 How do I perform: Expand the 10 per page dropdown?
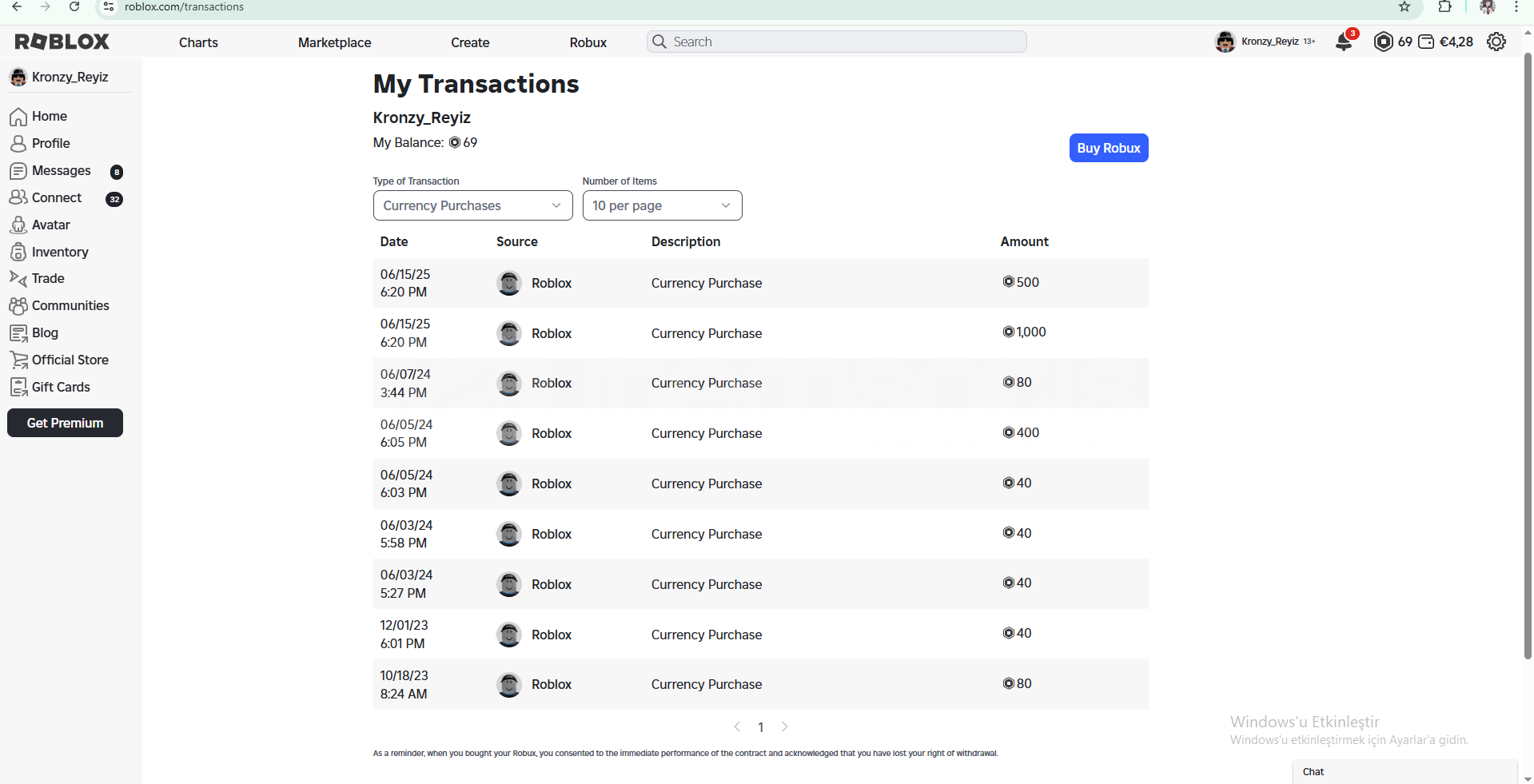coord(662,205)
